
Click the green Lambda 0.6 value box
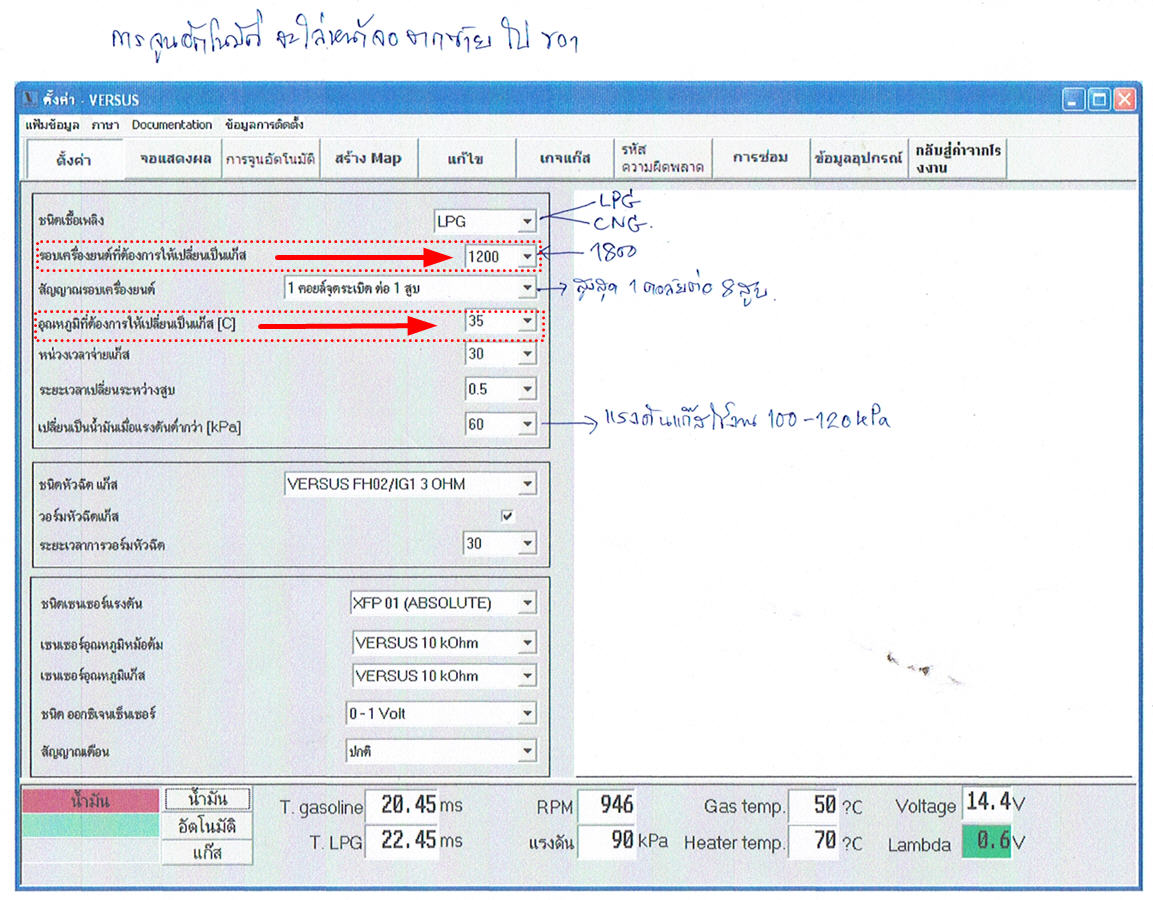pyautogui.click(x=987, y=840)
